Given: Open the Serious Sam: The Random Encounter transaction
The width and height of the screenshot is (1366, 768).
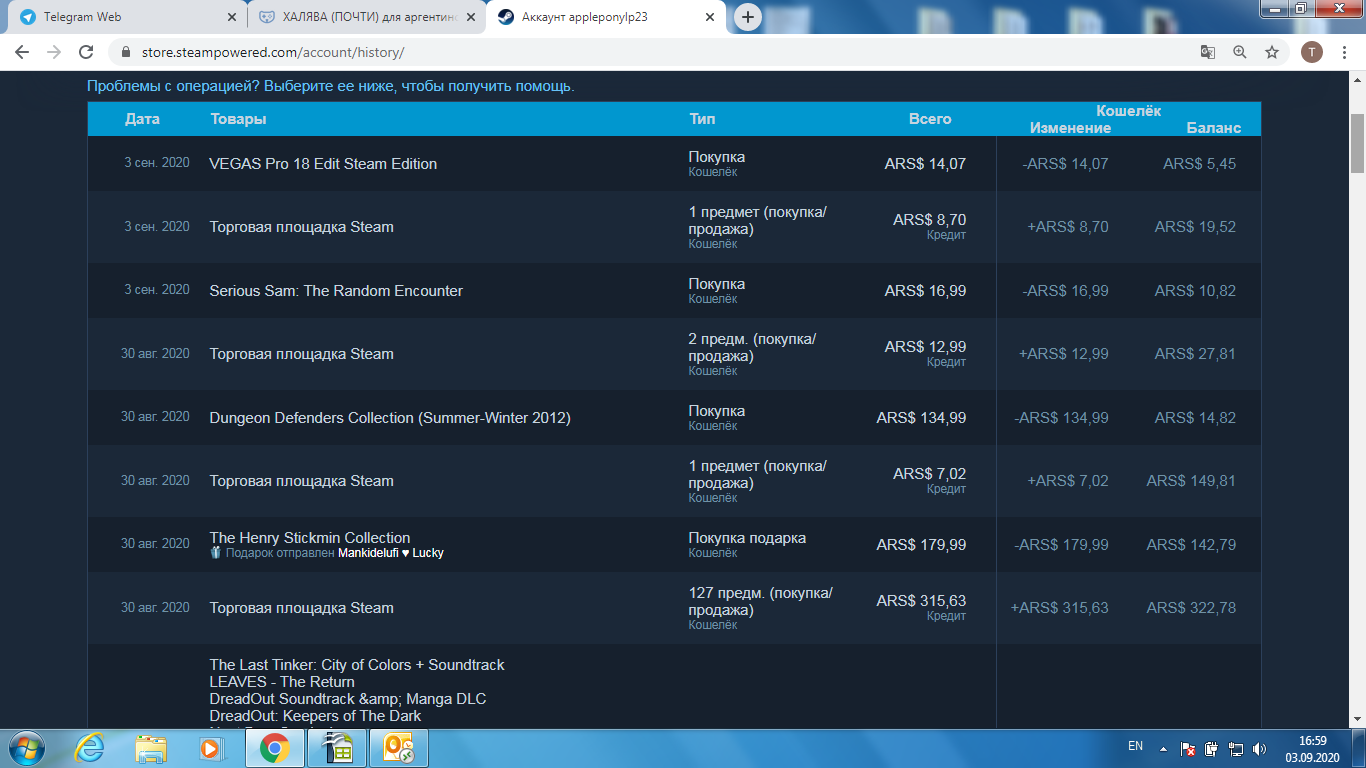Looking at the screenshot, I should (x=674, y=291).
